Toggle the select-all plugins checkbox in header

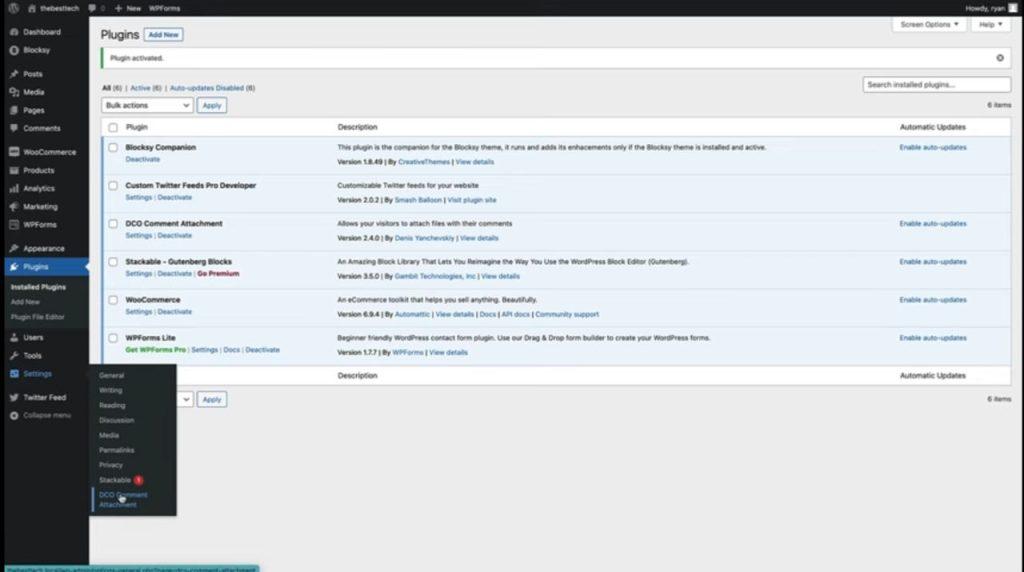pos(113,127)
